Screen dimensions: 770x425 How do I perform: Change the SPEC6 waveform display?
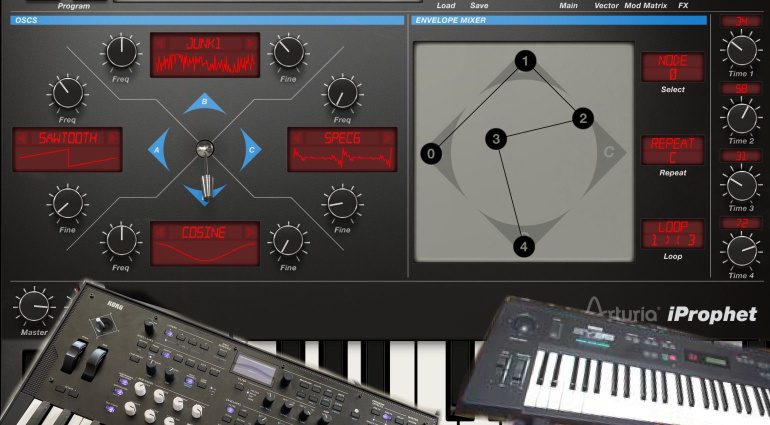[x=342, y=149]
